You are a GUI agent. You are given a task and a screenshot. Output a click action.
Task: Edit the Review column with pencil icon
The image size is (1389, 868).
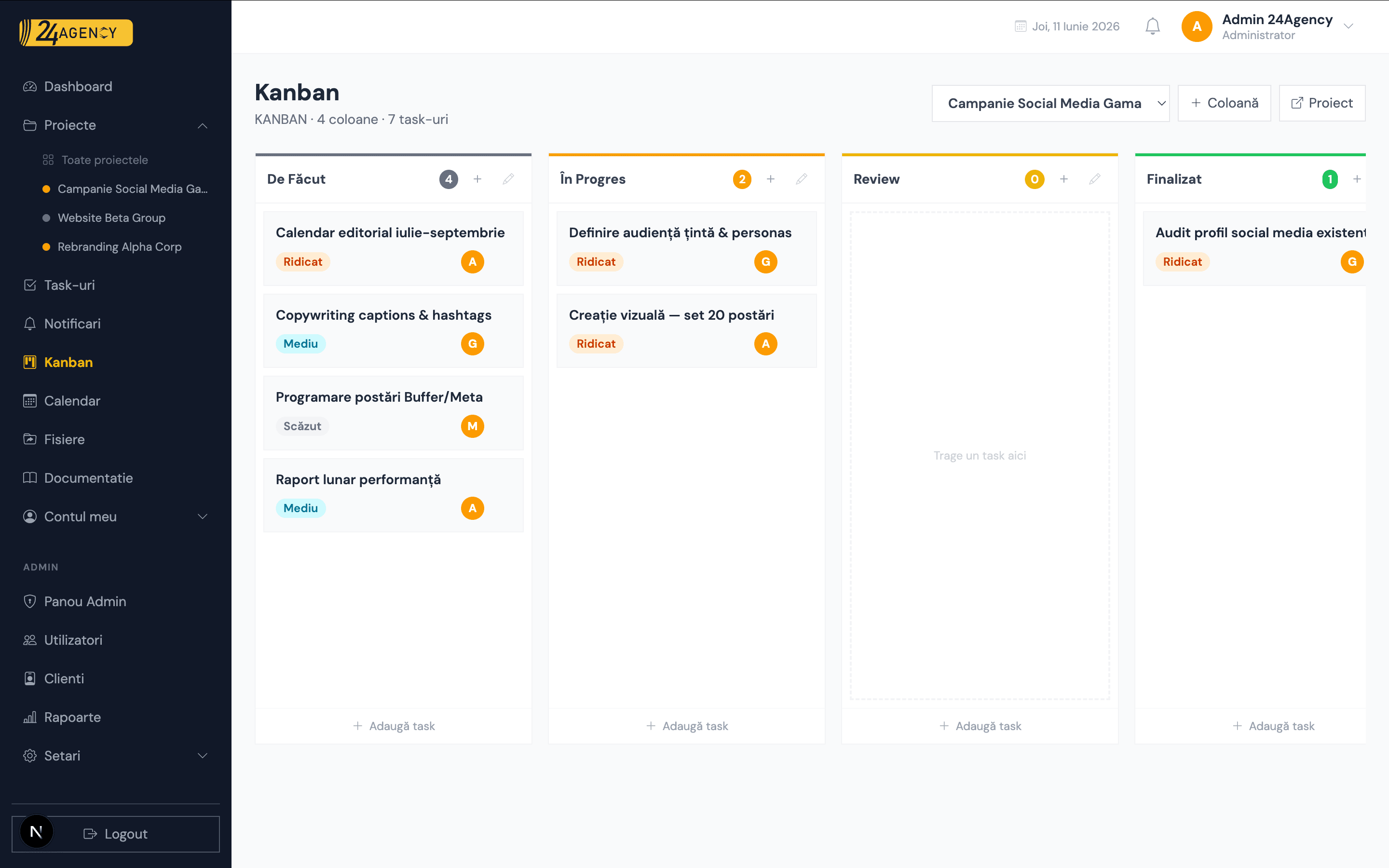tap(1095, 179)
